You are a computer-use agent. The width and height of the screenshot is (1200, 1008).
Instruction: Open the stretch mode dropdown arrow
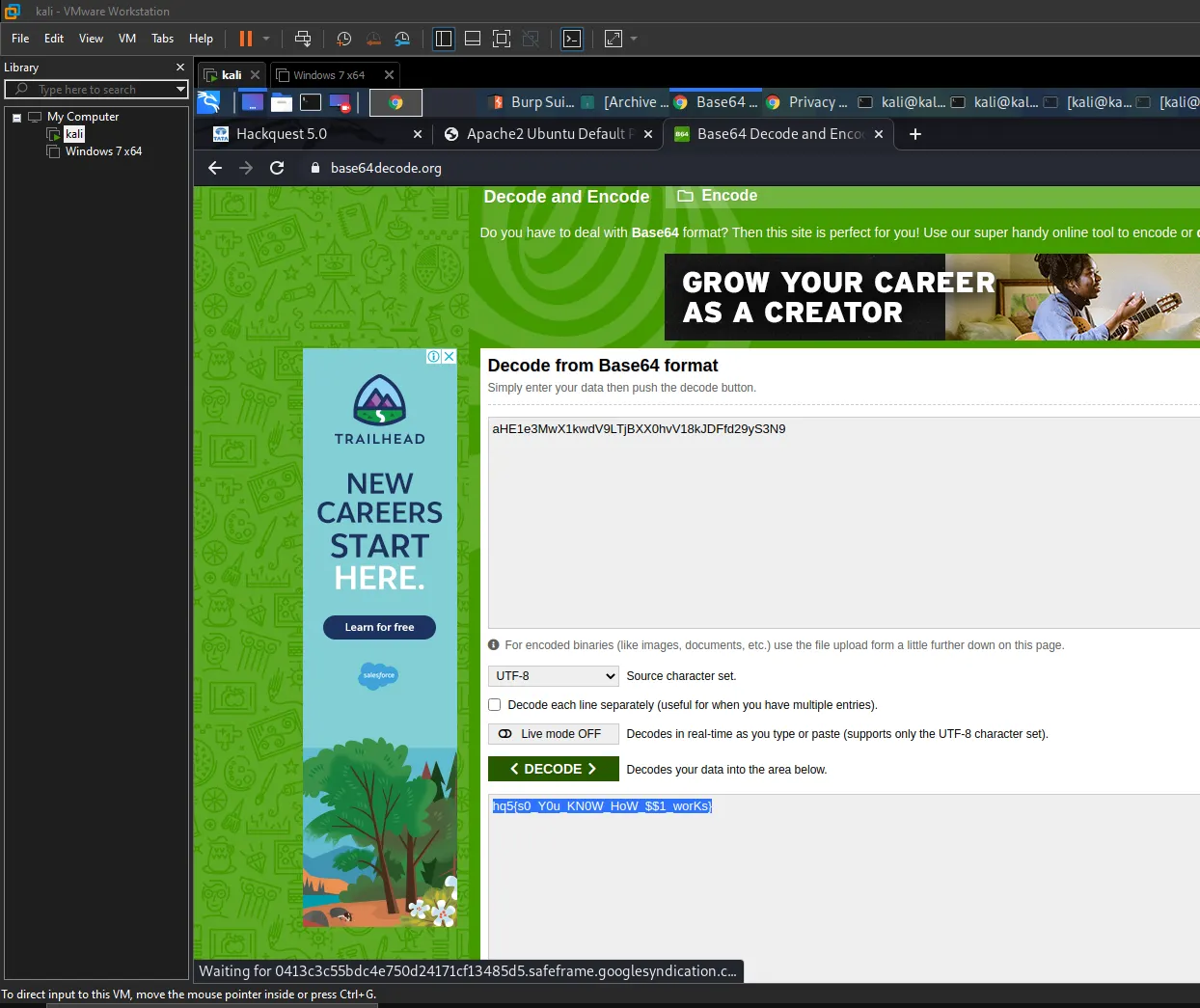[634, 39]
